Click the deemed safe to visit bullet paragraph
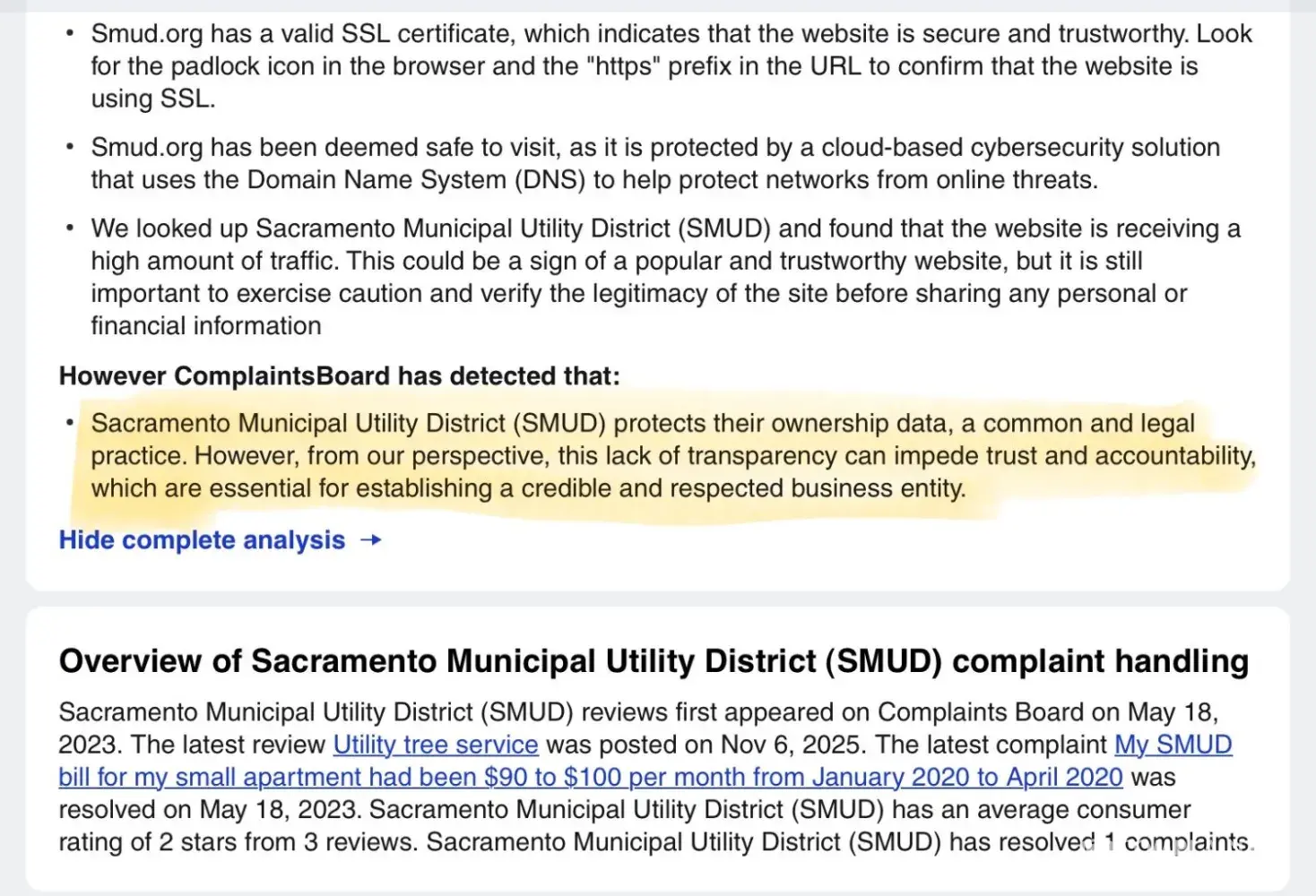The height and width of the screenshot is (896, 1316). click(x=654, y=164)
